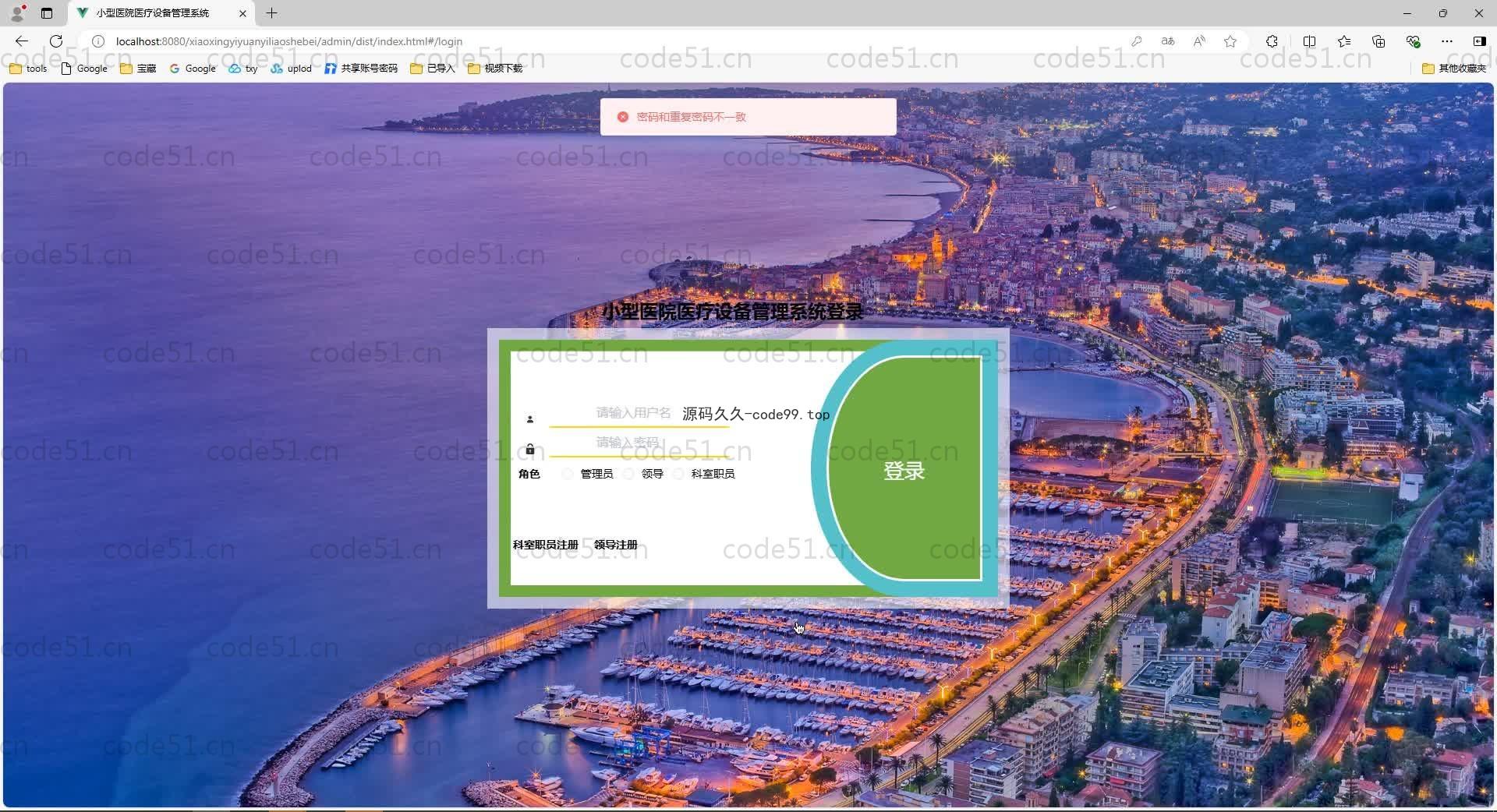Open the 共享账号密码 bookmark
This screenshot has width=1497, height=812.
pyautogui.click(x=361, y=69)
